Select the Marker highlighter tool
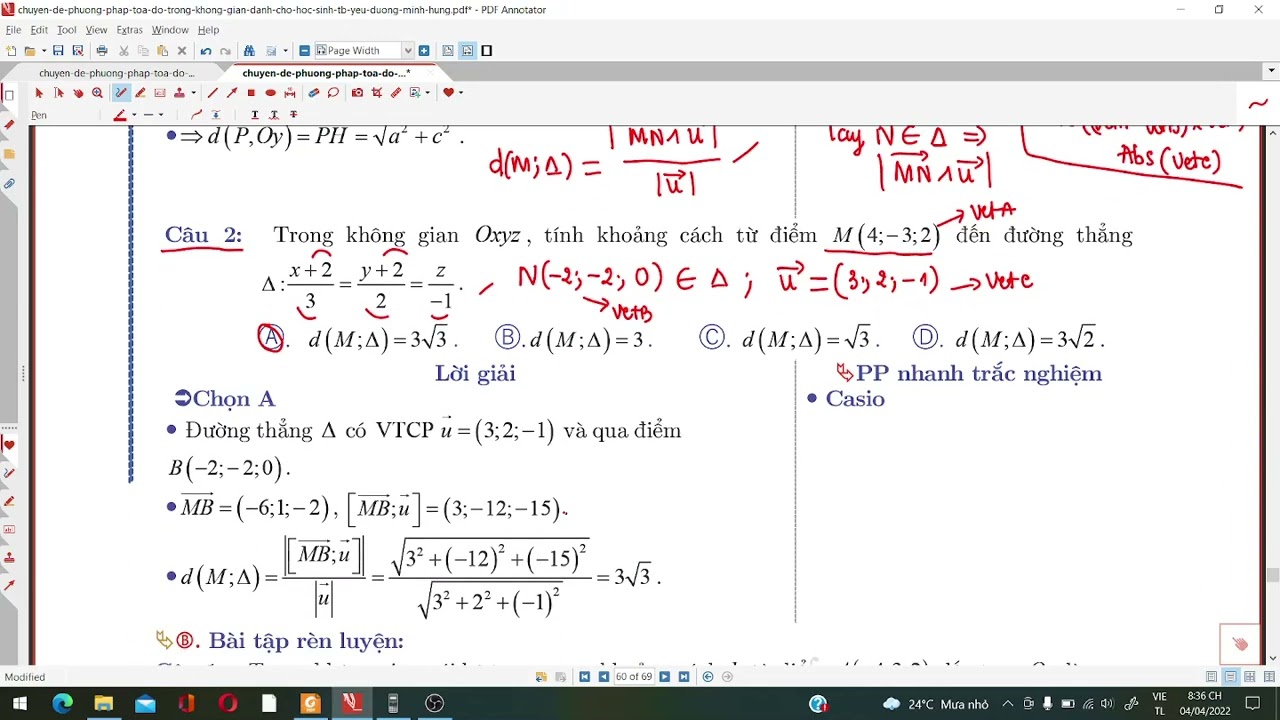 coord(140,93)
